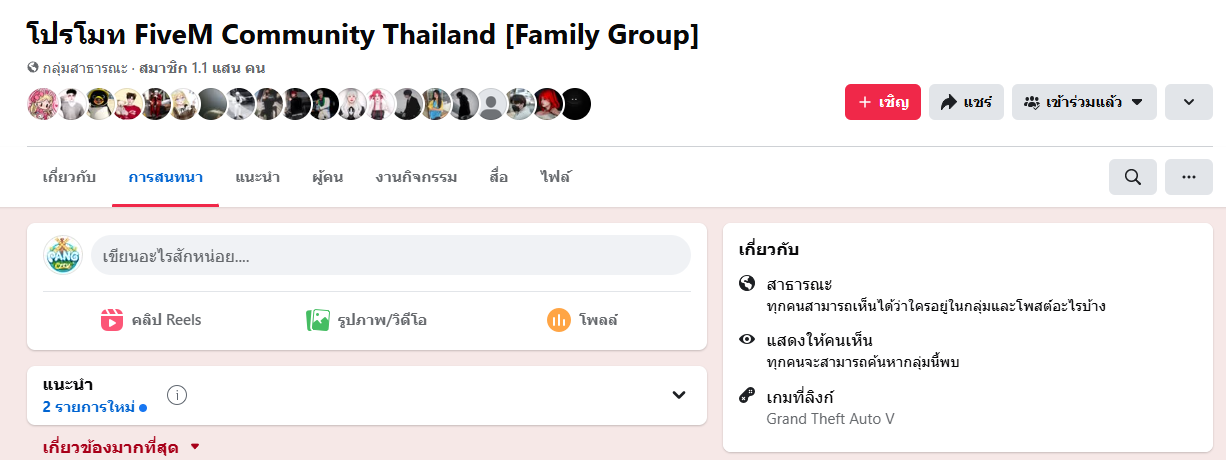The height and width of the screenshot is (460, 1226).
Task: Click the info icon beside แนะนำ
Action: 177,395
